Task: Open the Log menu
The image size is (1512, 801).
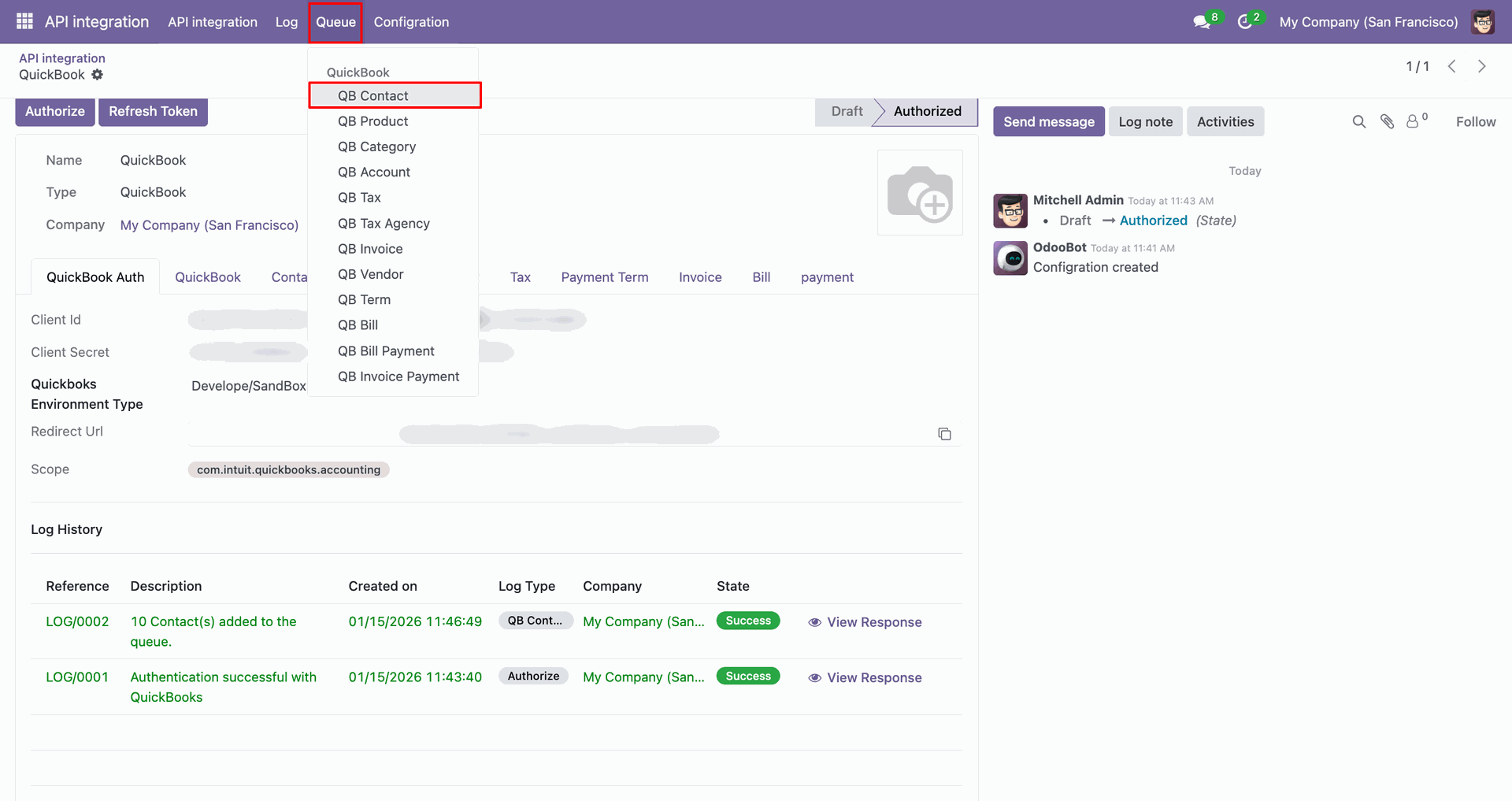Action: [x=287, y=22]
